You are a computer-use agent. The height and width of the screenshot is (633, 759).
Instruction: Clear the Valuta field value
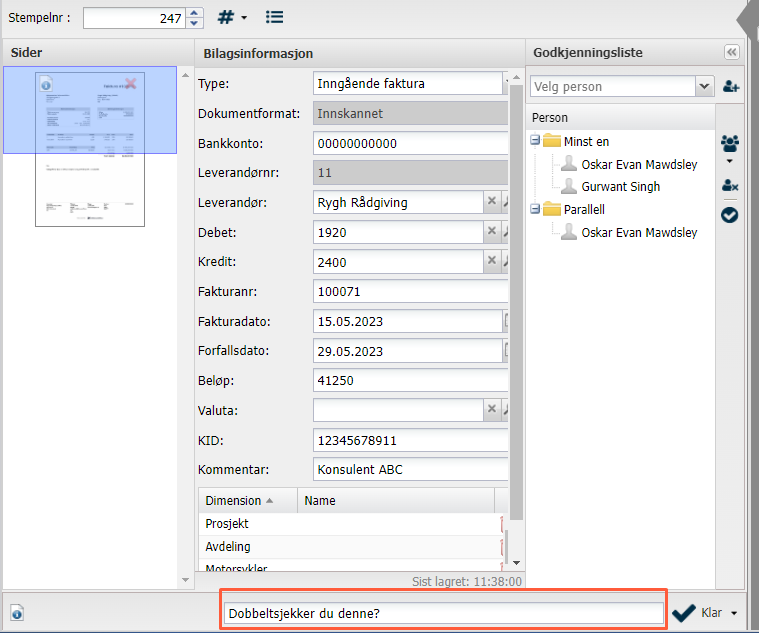tap(491, 410)
